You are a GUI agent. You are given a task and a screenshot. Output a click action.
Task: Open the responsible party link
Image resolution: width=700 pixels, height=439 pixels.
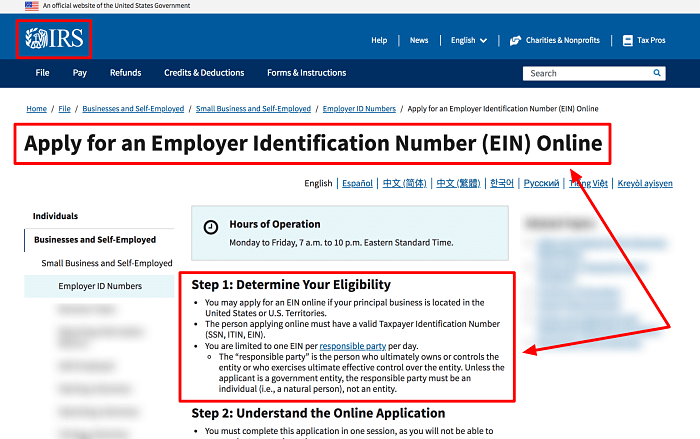point(353,346)
